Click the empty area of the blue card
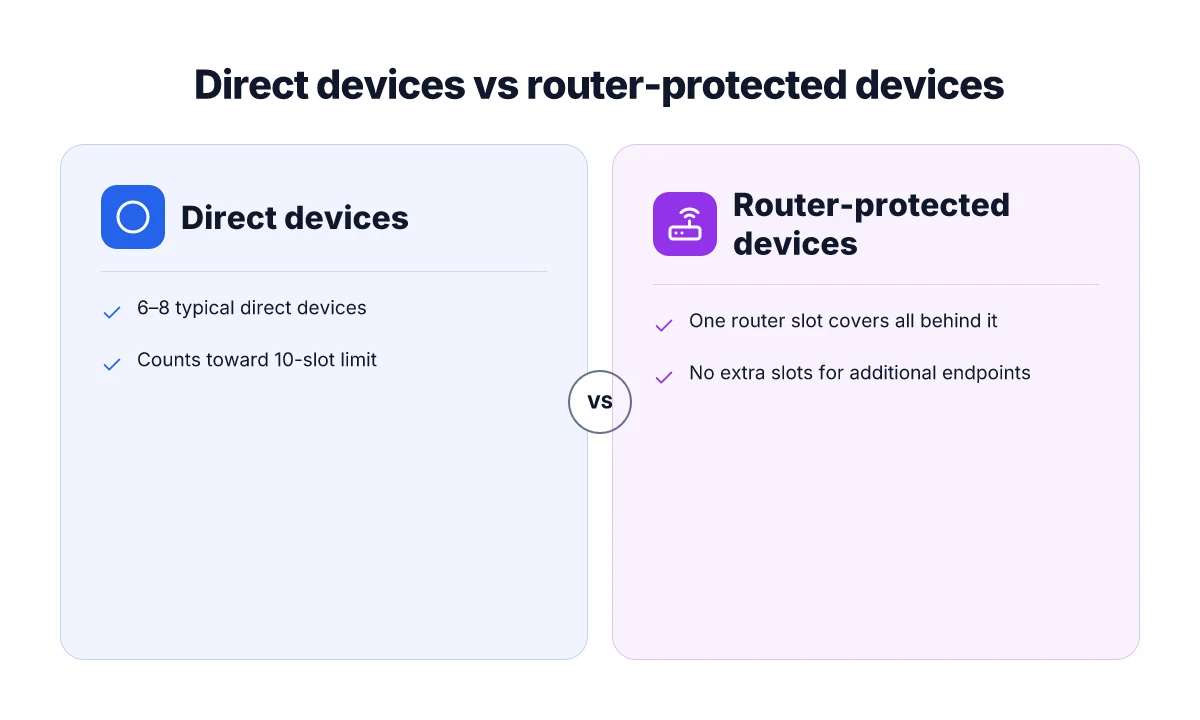The height and width of the screenshot is (720, 1200). [x=324, y=520]
